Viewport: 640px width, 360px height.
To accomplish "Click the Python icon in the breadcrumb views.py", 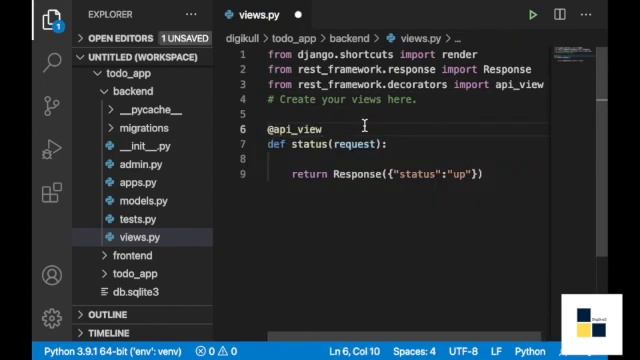I will (x=391, y=38).
